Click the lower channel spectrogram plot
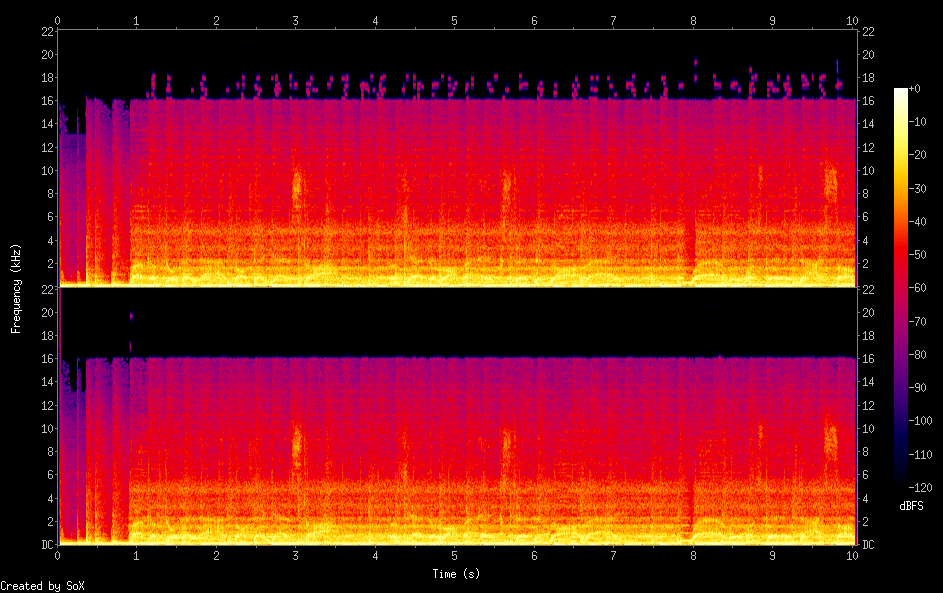The image size is (943, 593). 457,416
